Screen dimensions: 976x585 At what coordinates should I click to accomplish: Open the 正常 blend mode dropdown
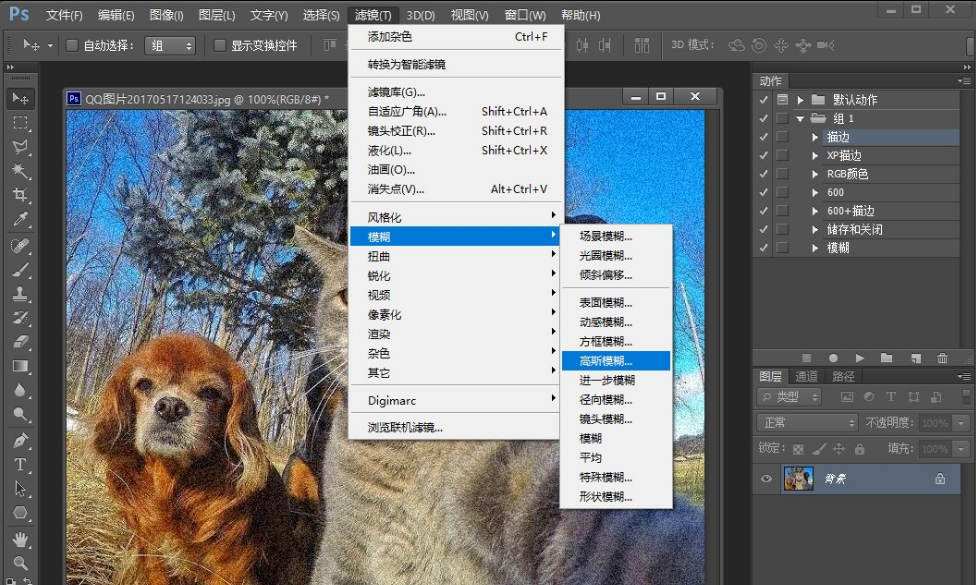click(x=806, y=423)
